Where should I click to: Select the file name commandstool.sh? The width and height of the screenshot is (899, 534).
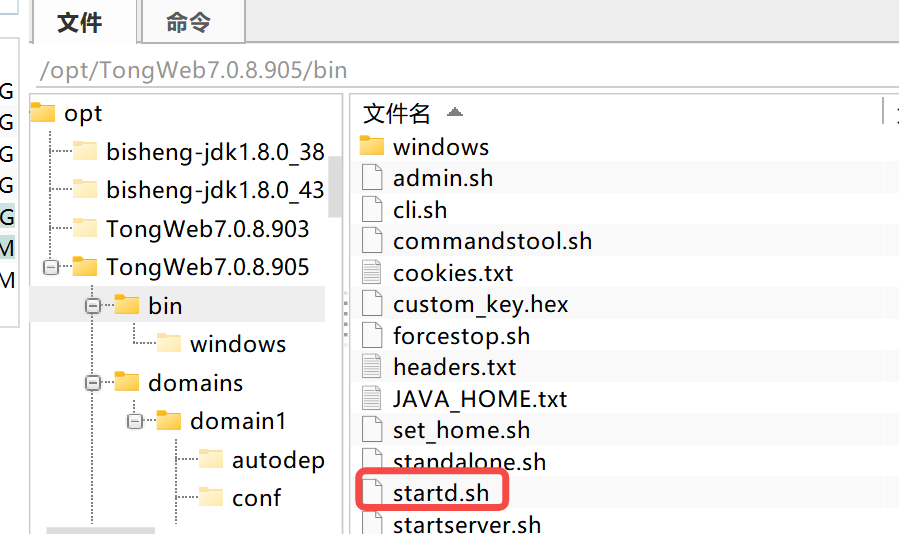[493, 241]
